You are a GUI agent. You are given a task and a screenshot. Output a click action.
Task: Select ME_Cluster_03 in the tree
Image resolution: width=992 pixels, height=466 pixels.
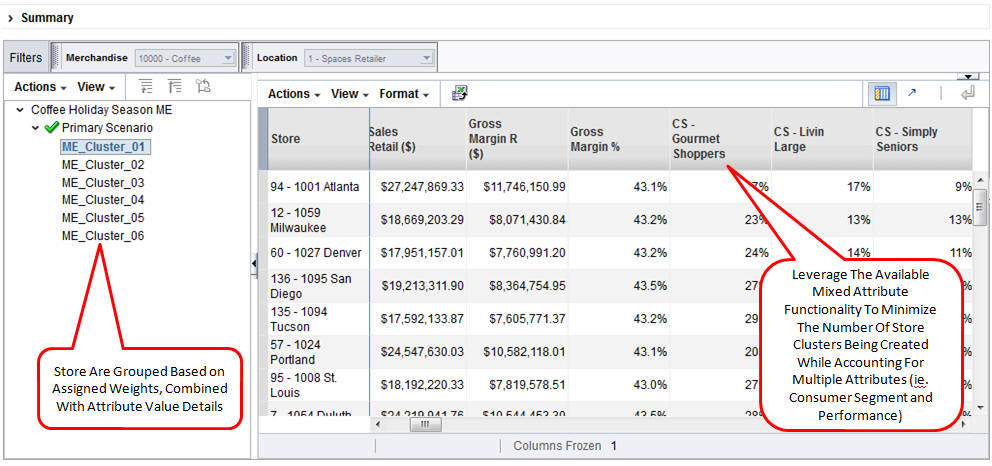click(x=103, y=183)
